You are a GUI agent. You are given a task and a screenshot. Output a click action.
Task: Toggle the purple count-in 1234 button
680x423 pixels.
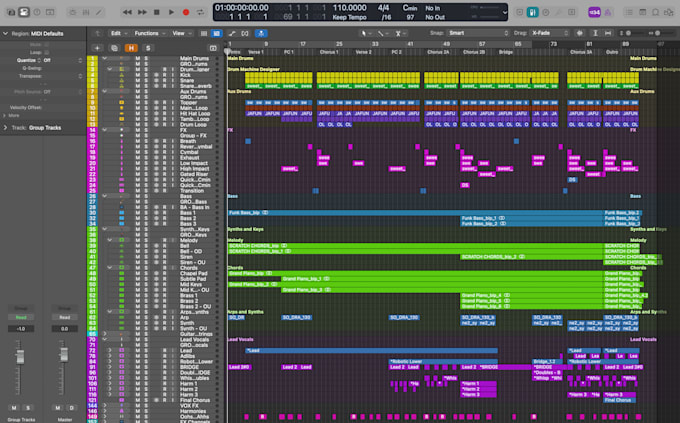coord(594,12)
